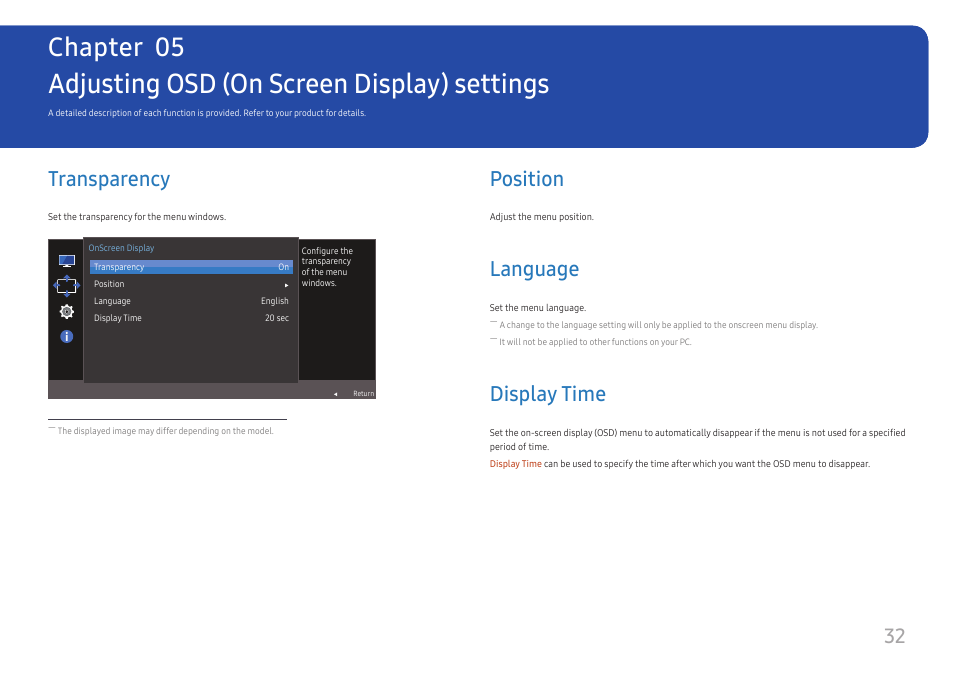The width and height of the screenshot is (954, 675).
Task: Toggle the Transparency 'On' value
Action: 284,267
